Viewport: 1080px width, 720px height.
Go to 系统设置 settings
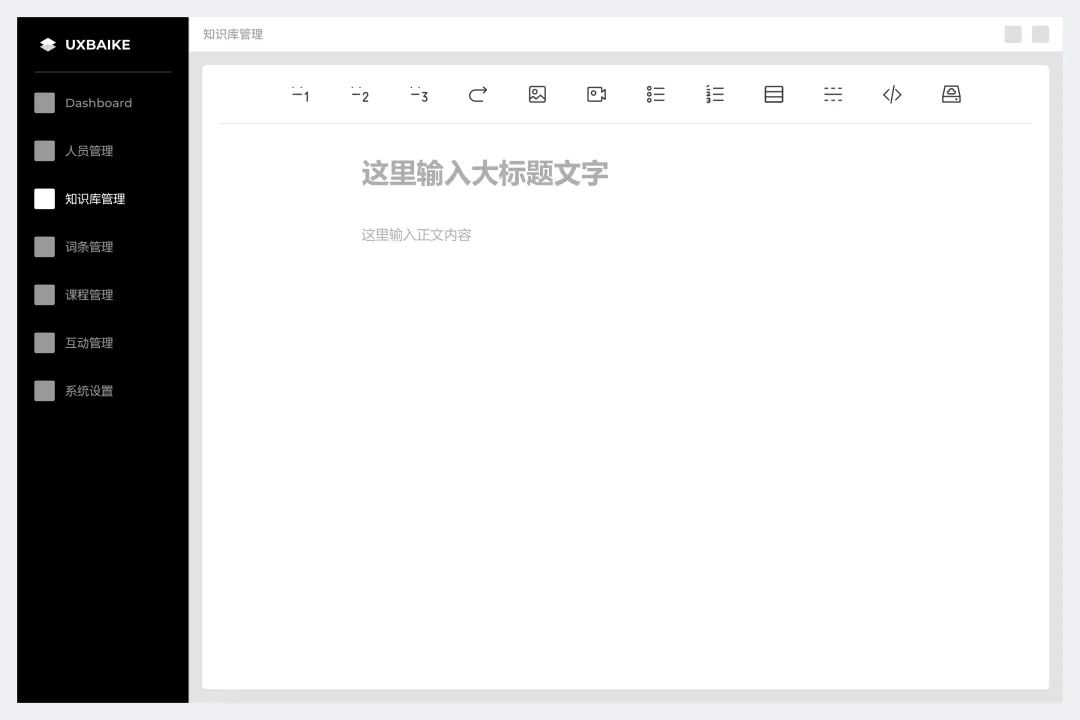[x=90, y=391]
